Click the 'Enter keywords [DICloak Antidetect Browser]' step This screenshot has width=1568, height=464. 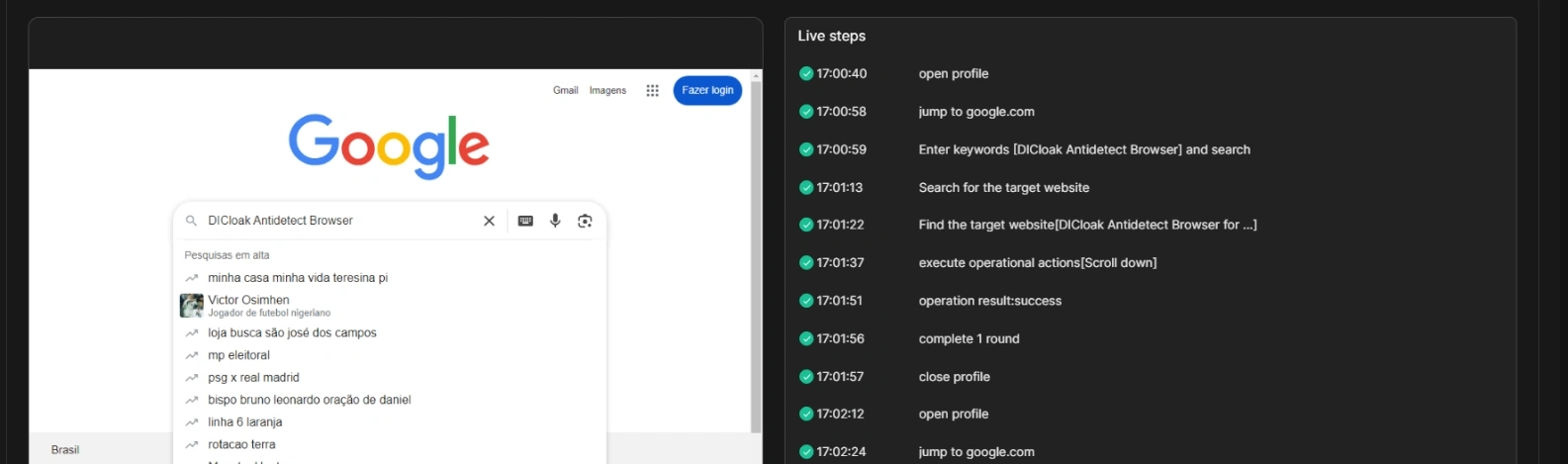click(x=1084, y=149)
